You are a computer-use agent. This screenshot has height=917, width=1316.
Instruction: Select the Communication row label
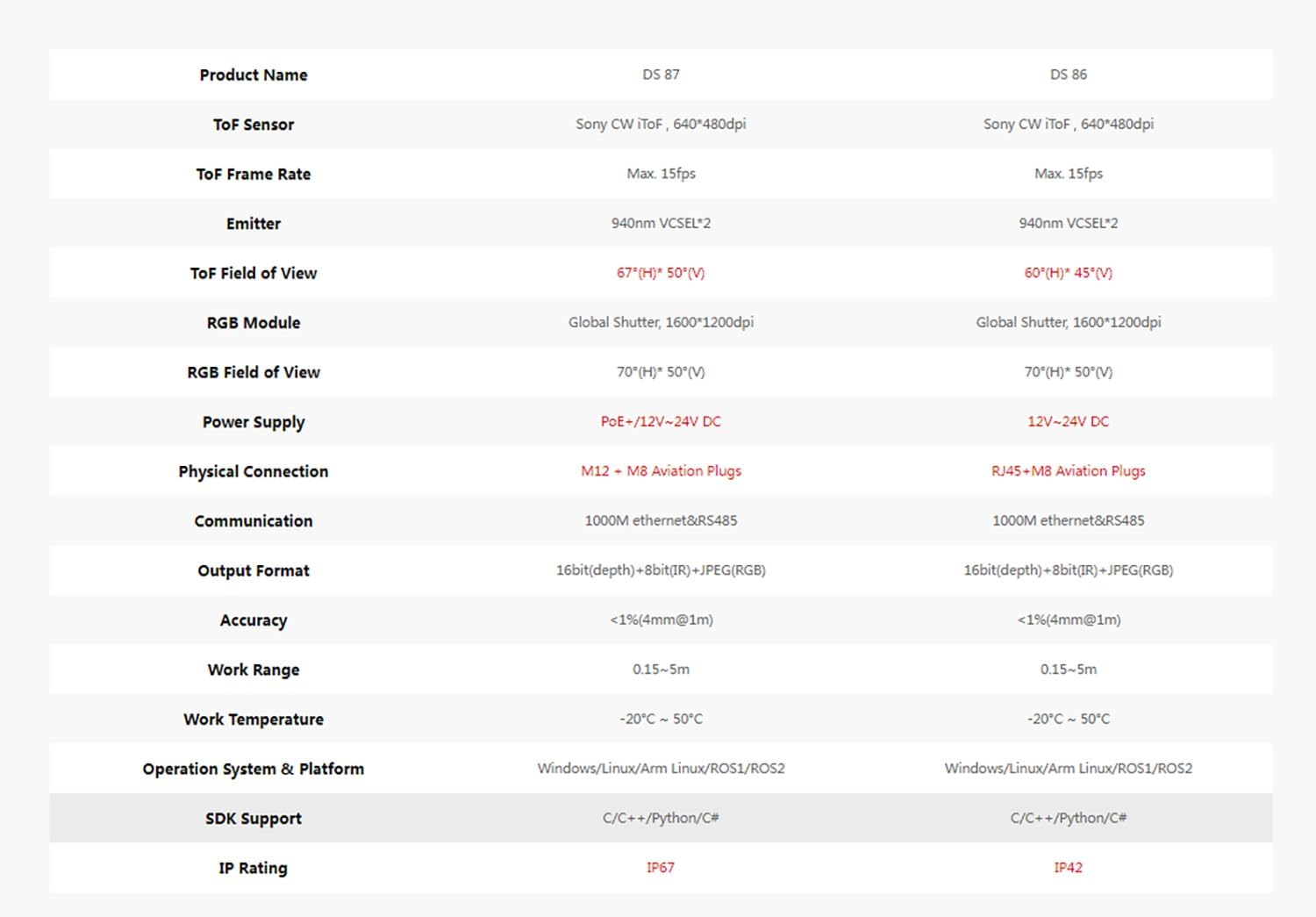click(254, 521)
